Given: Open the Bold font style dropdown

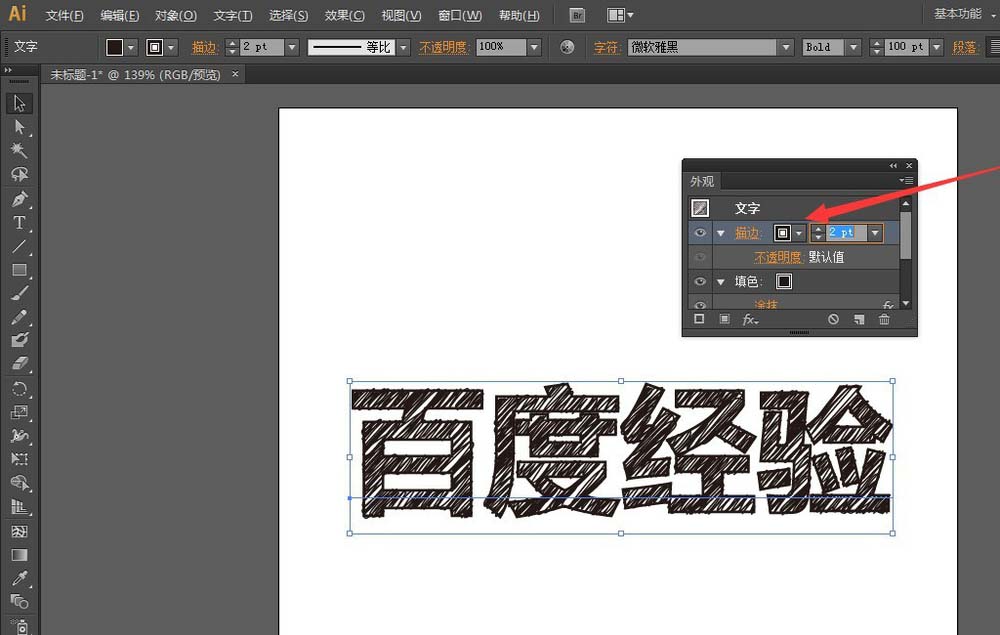Looking at the screenshot, I should (x=853, y=47).
